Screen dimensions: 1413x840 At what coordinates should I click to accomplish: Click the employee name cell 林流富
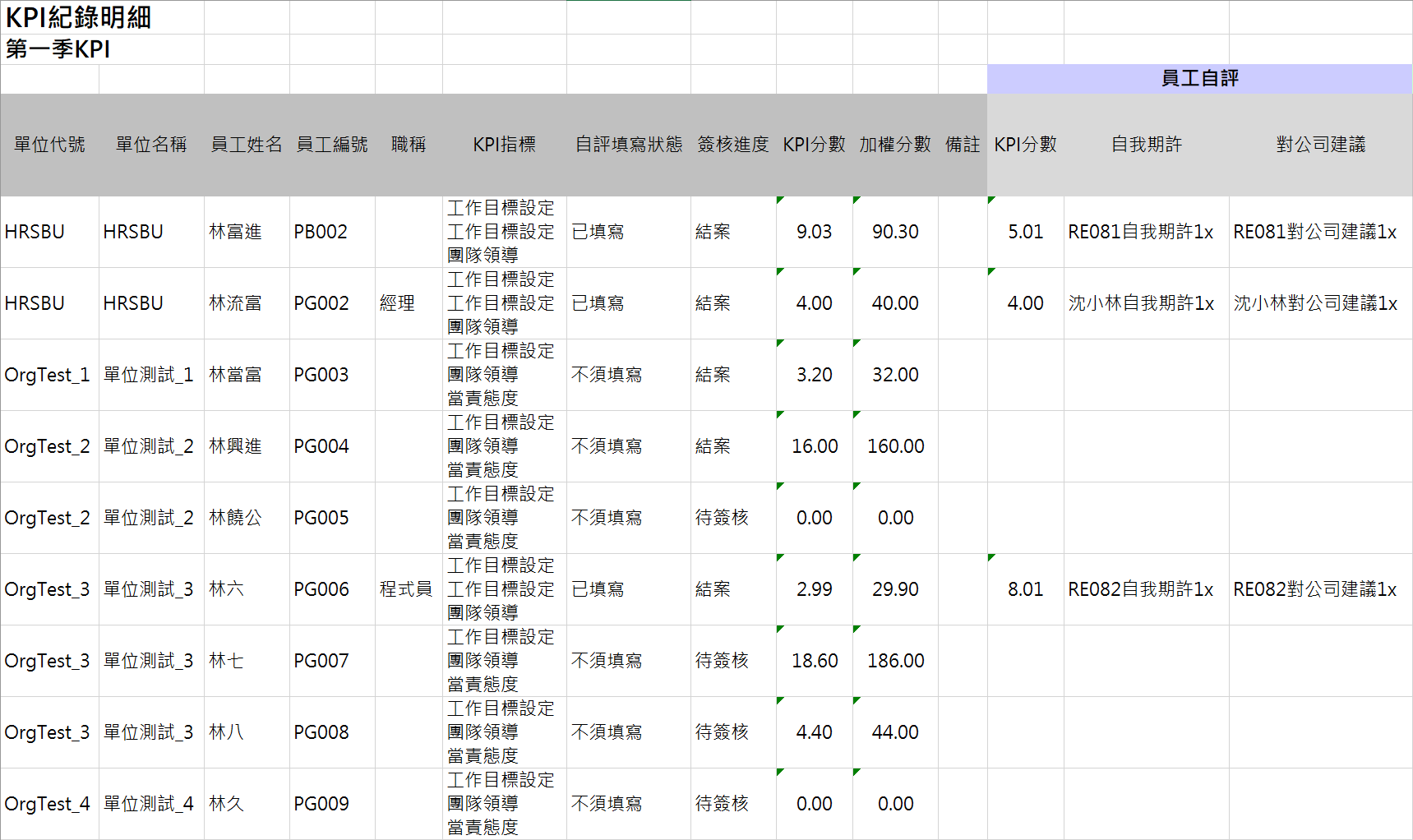pos(235,303)
